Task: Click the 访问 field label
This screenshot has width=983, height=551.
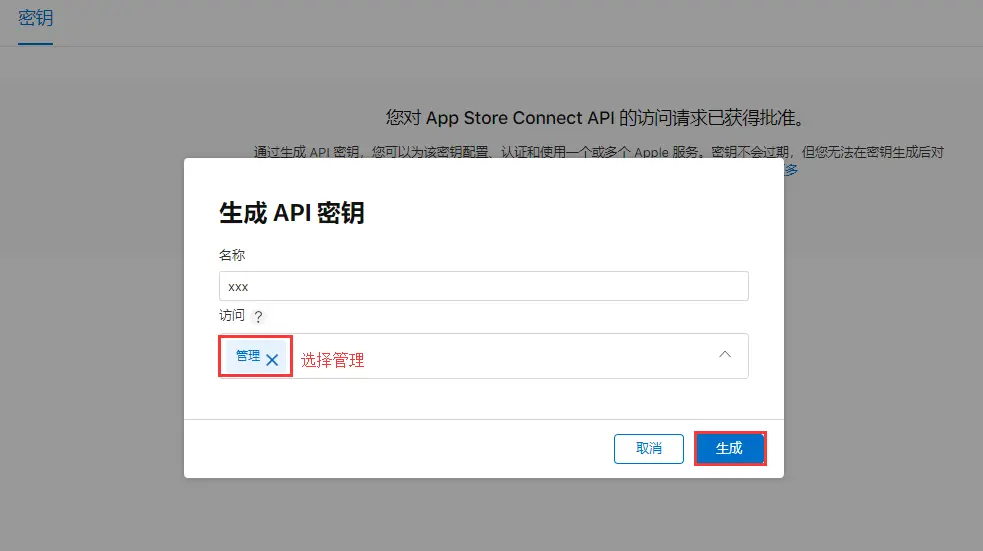Action: point(232,315)
